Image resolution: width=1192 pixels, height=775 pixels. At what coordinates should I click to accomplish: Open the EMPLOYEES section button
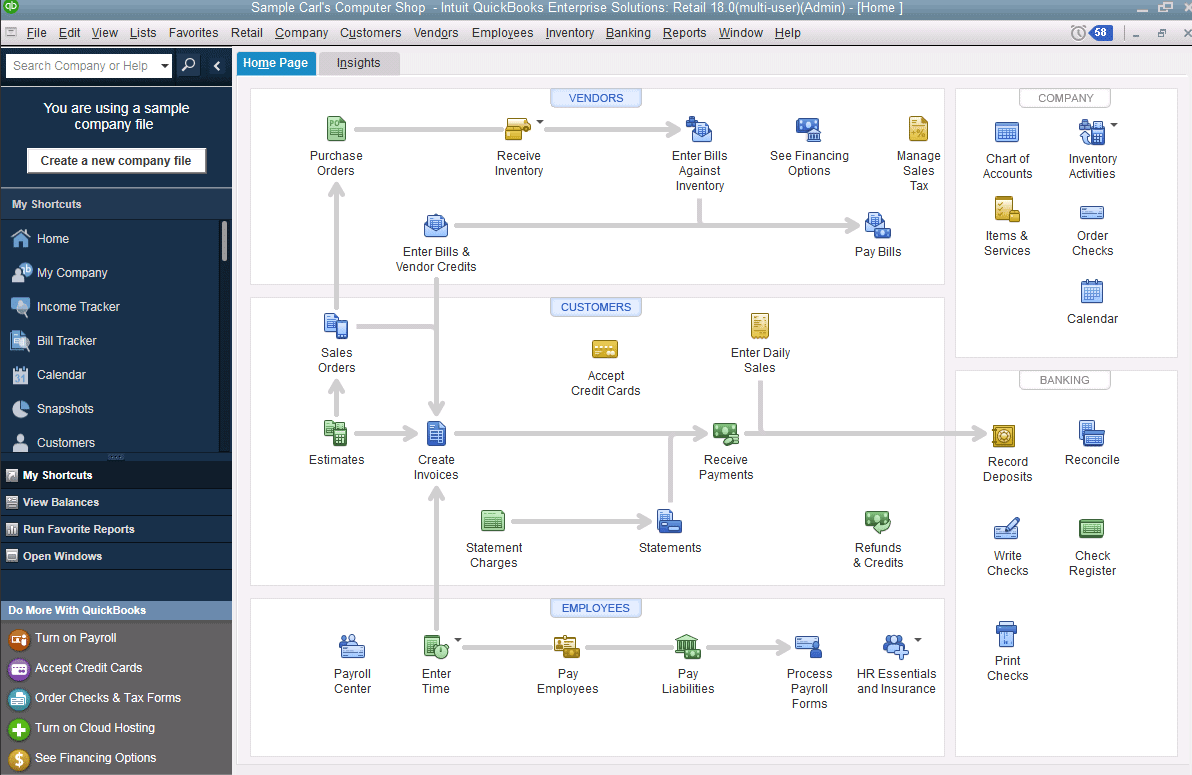(596, 608)
